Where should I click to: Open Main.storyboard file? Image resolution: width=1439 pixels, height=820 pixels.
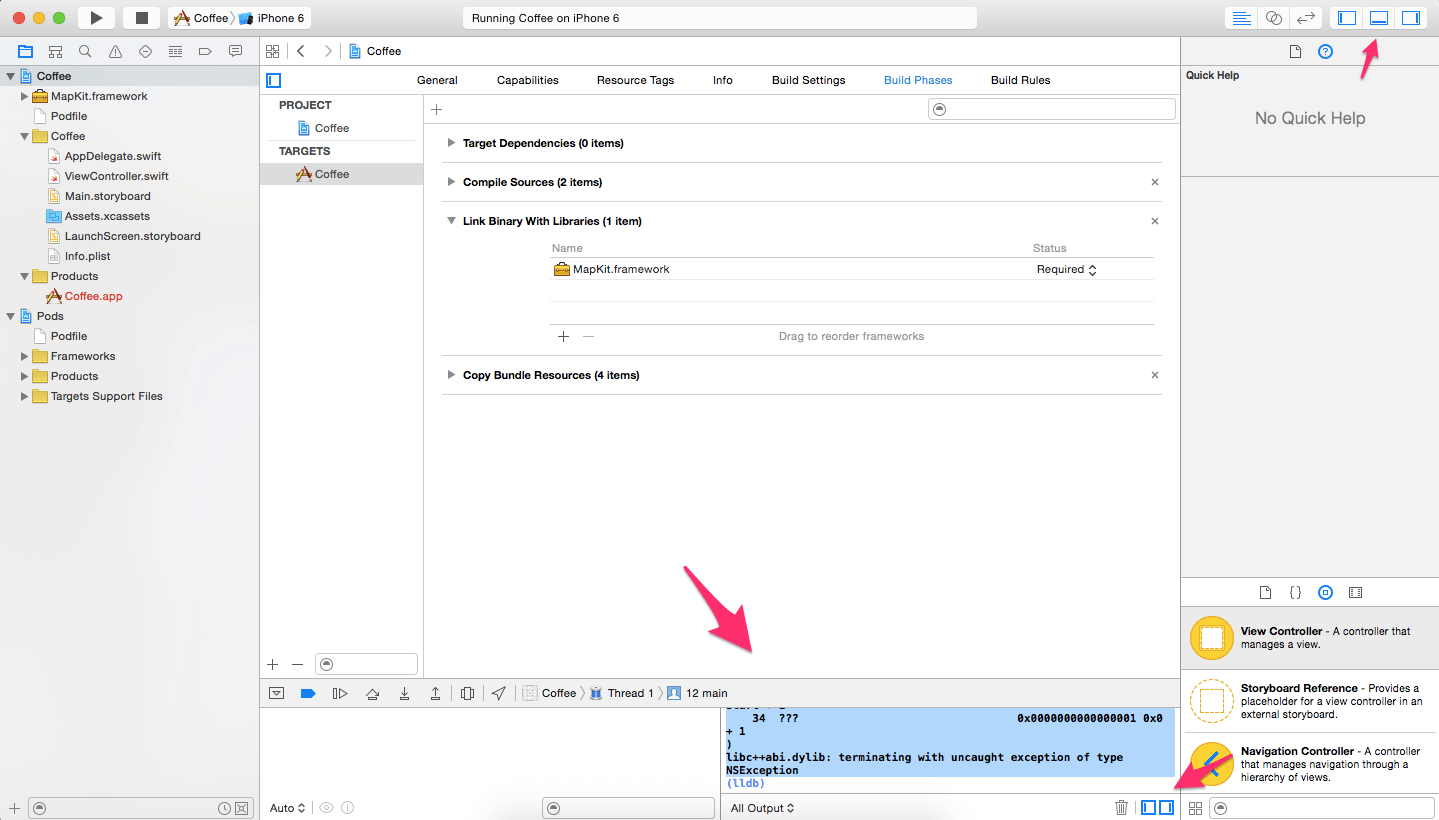tap(107, 196)
